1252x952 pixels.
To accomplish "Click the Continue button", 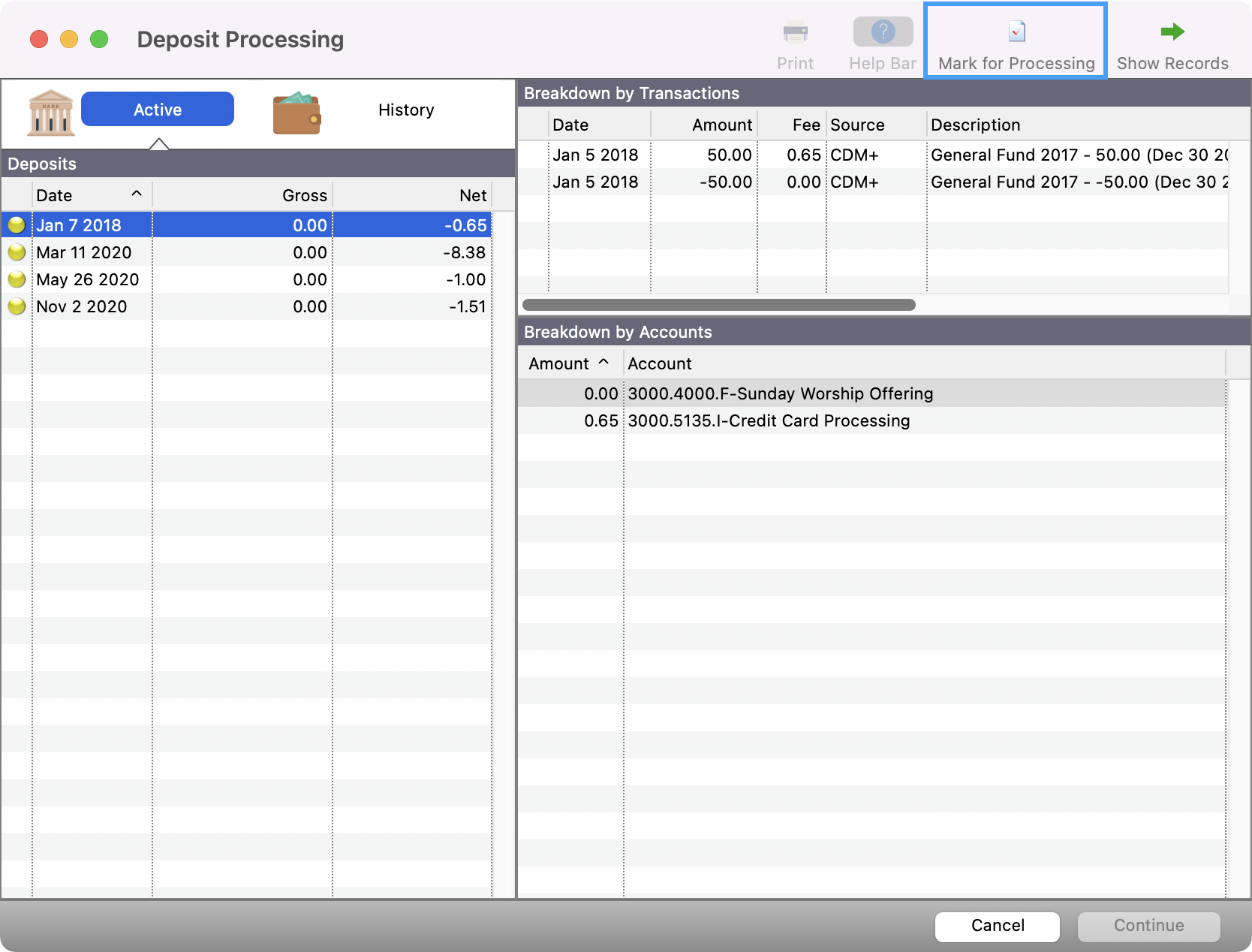I will tap(1148, 926).
